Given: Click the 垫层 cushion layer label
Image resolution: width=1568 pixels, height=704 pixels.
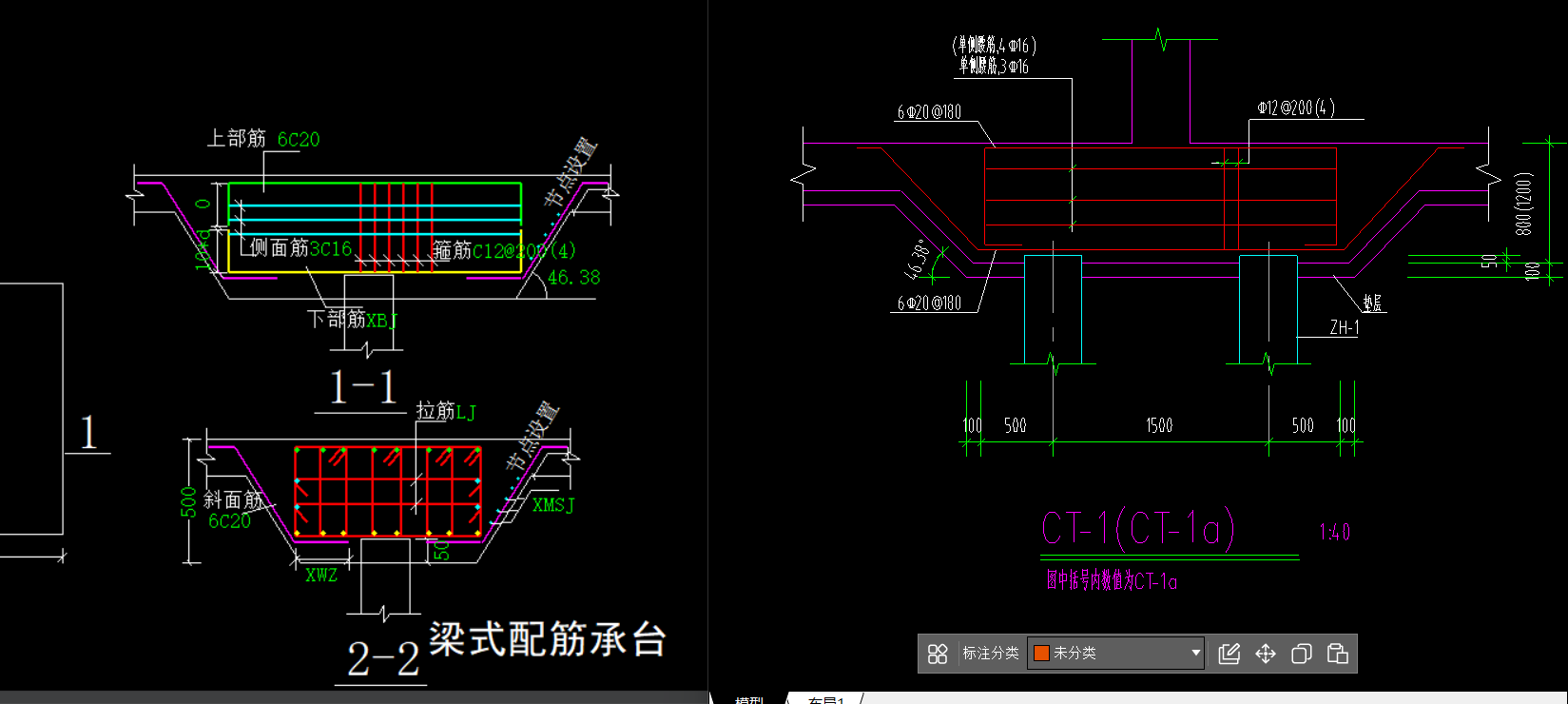Looking at the screenshot, I should click(1372, 303).
